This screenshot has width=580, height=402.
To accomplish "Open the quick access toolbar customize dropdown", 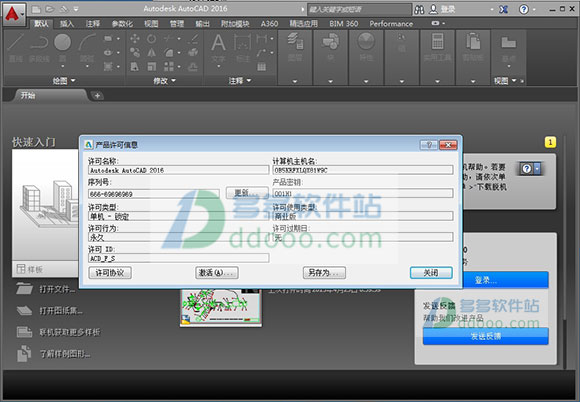I will tap(76, 9).
